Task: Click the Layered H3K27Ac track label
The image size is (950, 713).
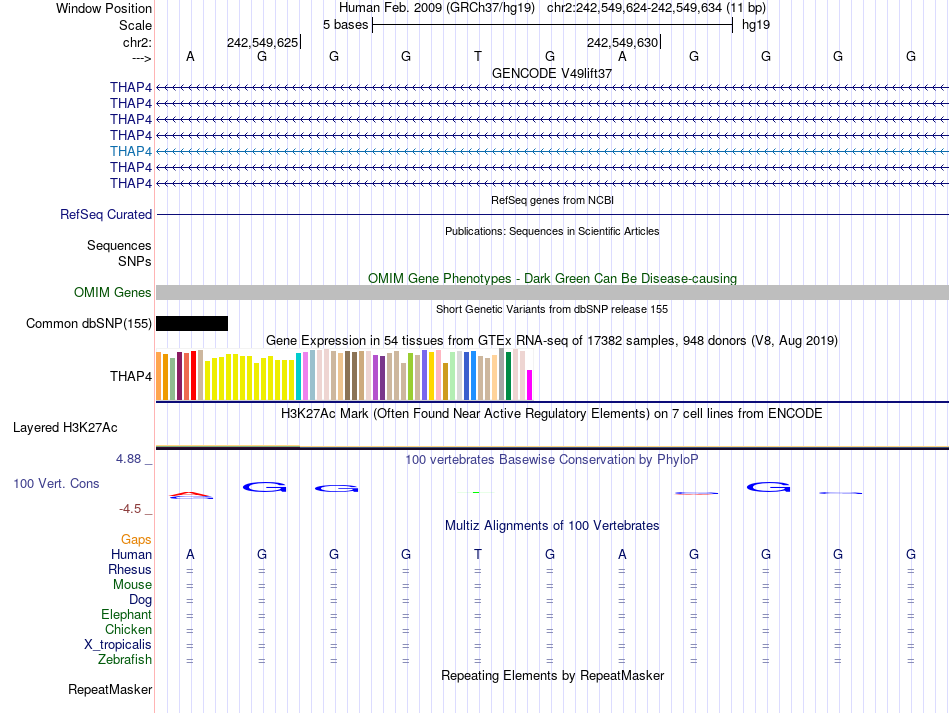Action: (x=65, y=428)
